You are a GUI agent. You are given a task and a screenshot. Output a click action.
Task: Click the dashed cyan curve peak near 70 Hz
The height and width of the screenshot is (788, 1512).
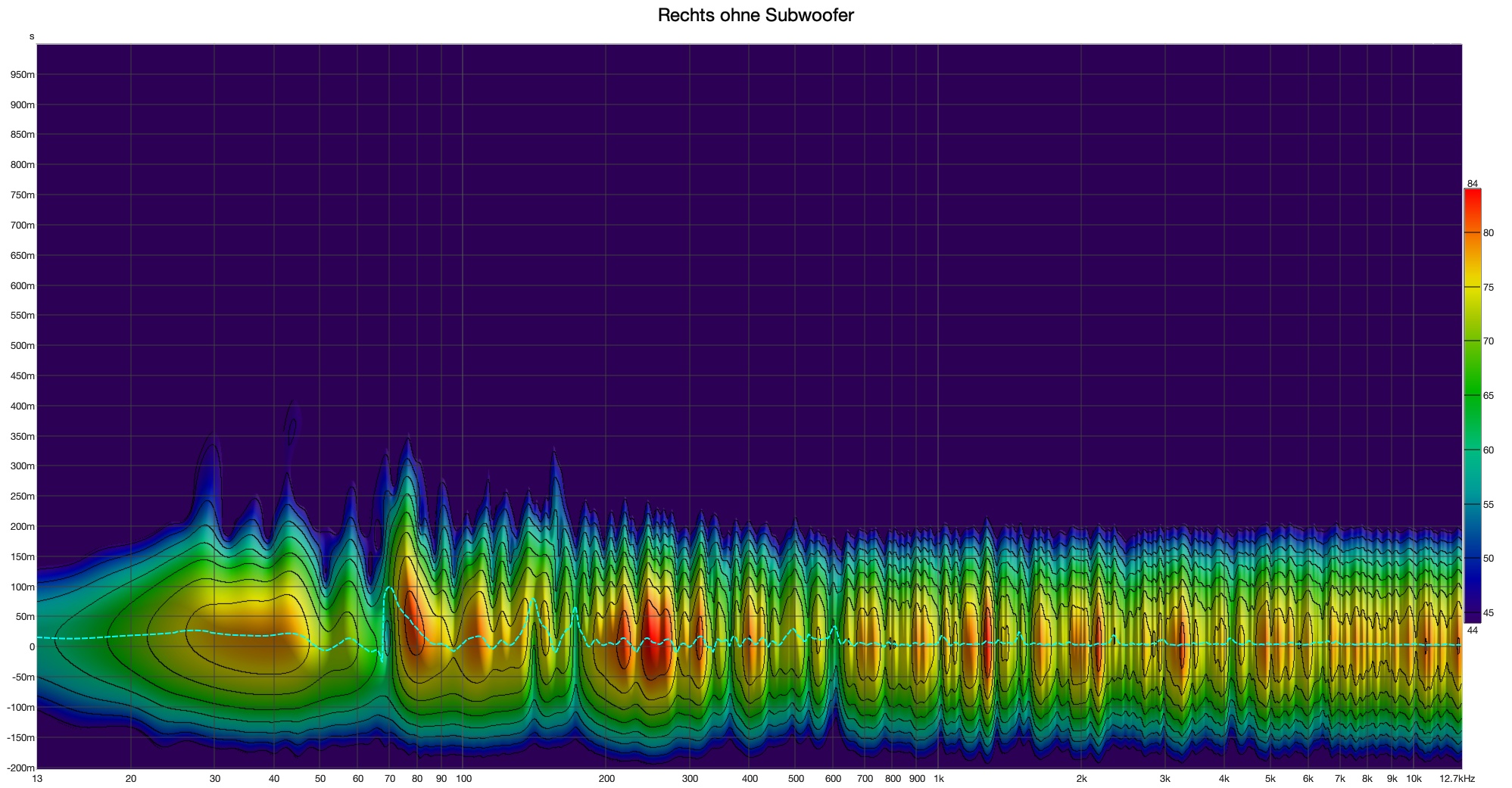coord(389,587)
